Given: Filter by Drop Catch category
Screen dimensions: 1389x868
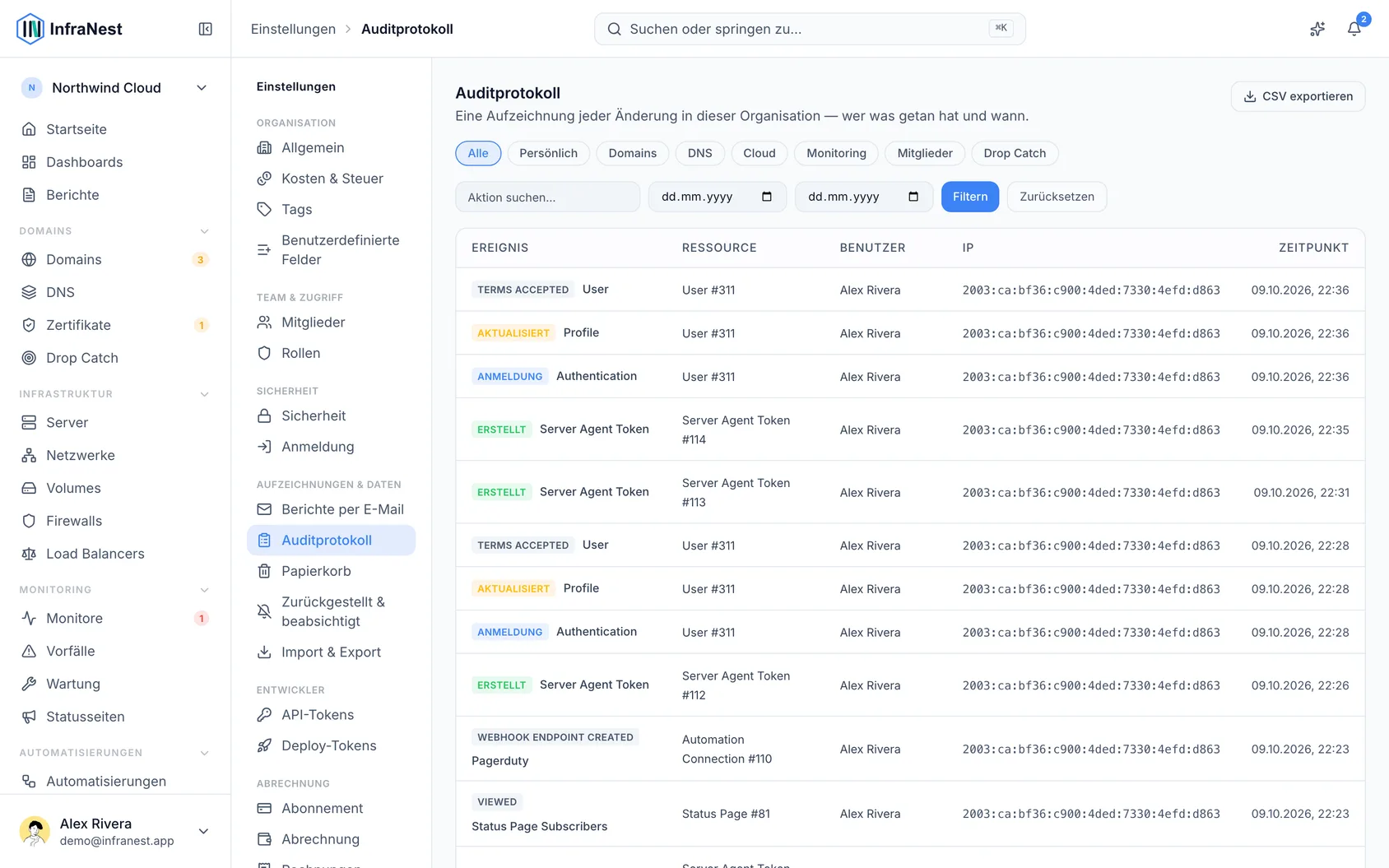Looking at the screenshot, I should pos(1015,153).
